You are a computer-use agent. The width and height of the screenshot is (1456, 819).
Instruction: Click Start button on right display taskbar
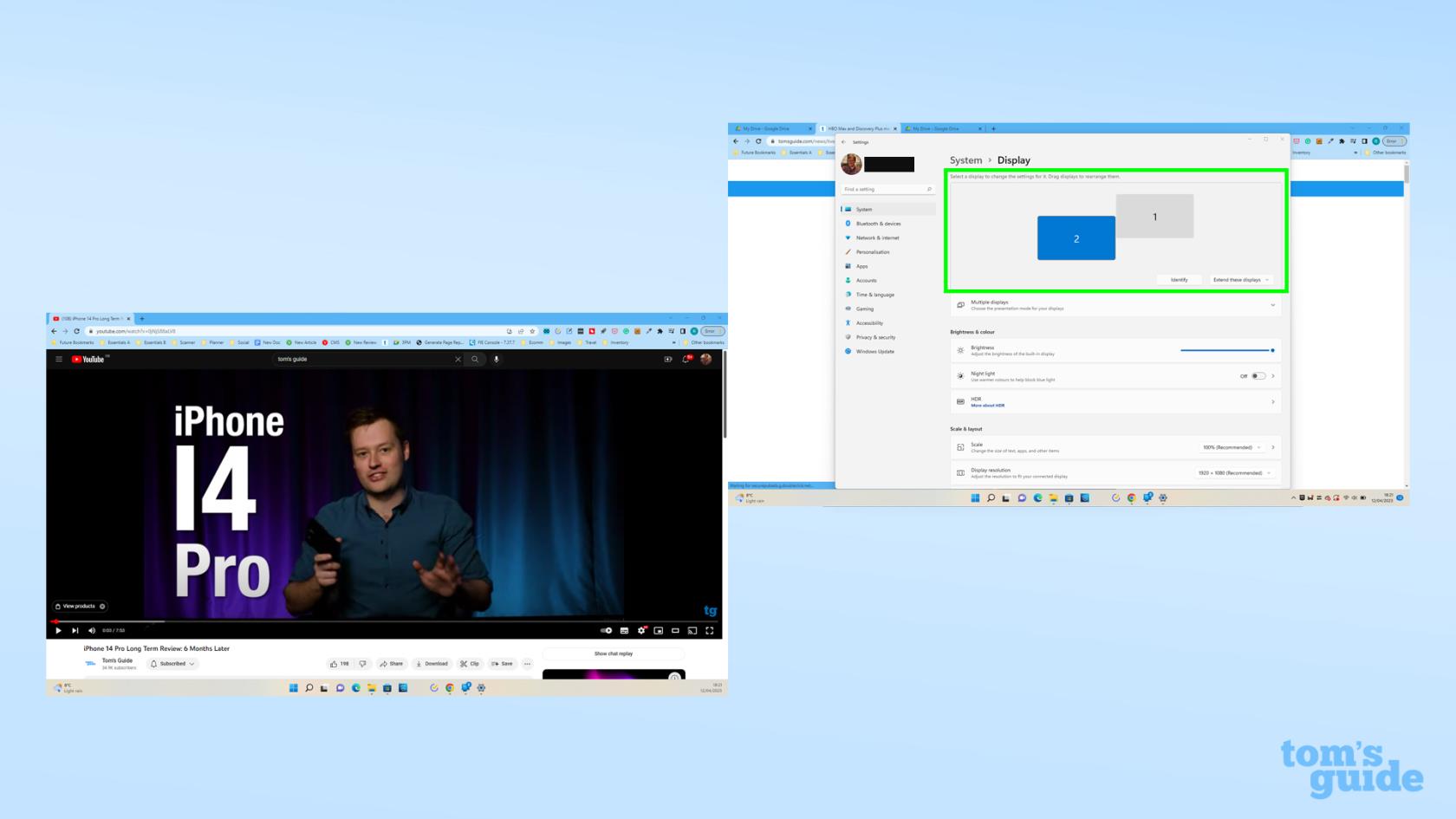(975, 498)
